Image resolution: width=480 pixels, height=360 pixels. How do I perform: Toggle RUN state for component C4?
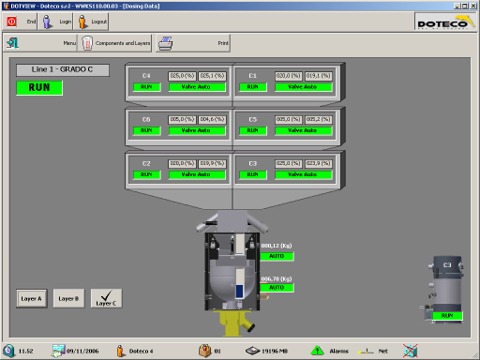click(x=146, y=87)
